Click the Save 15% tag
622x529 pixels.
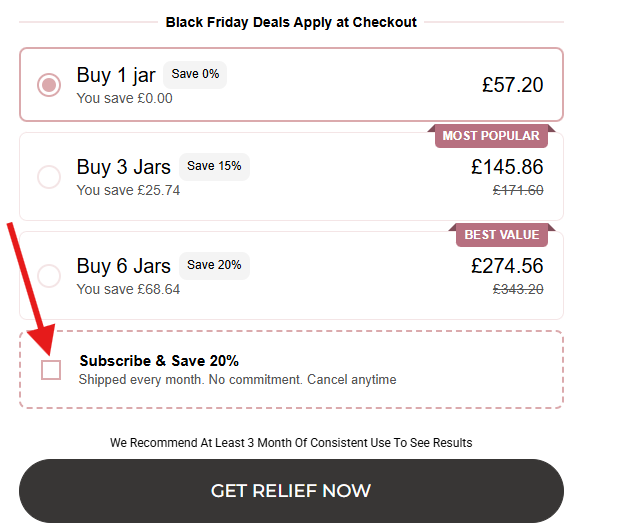[214, 166]
